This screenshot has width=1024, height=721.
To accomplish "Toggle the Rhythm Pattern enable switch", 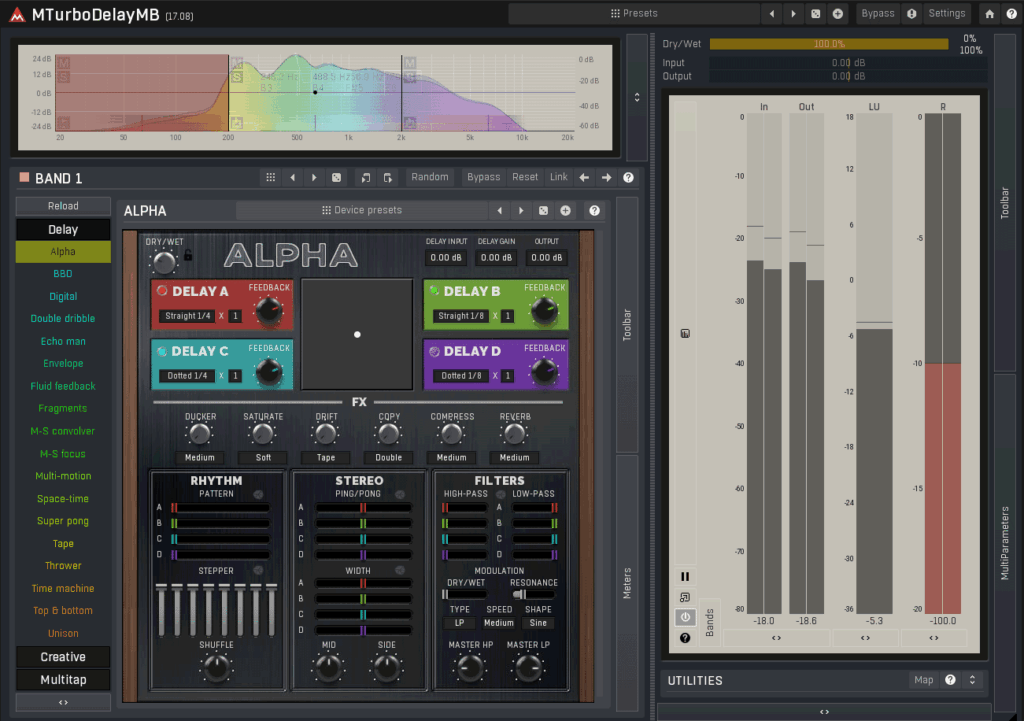I will click(x=258, y=494).
